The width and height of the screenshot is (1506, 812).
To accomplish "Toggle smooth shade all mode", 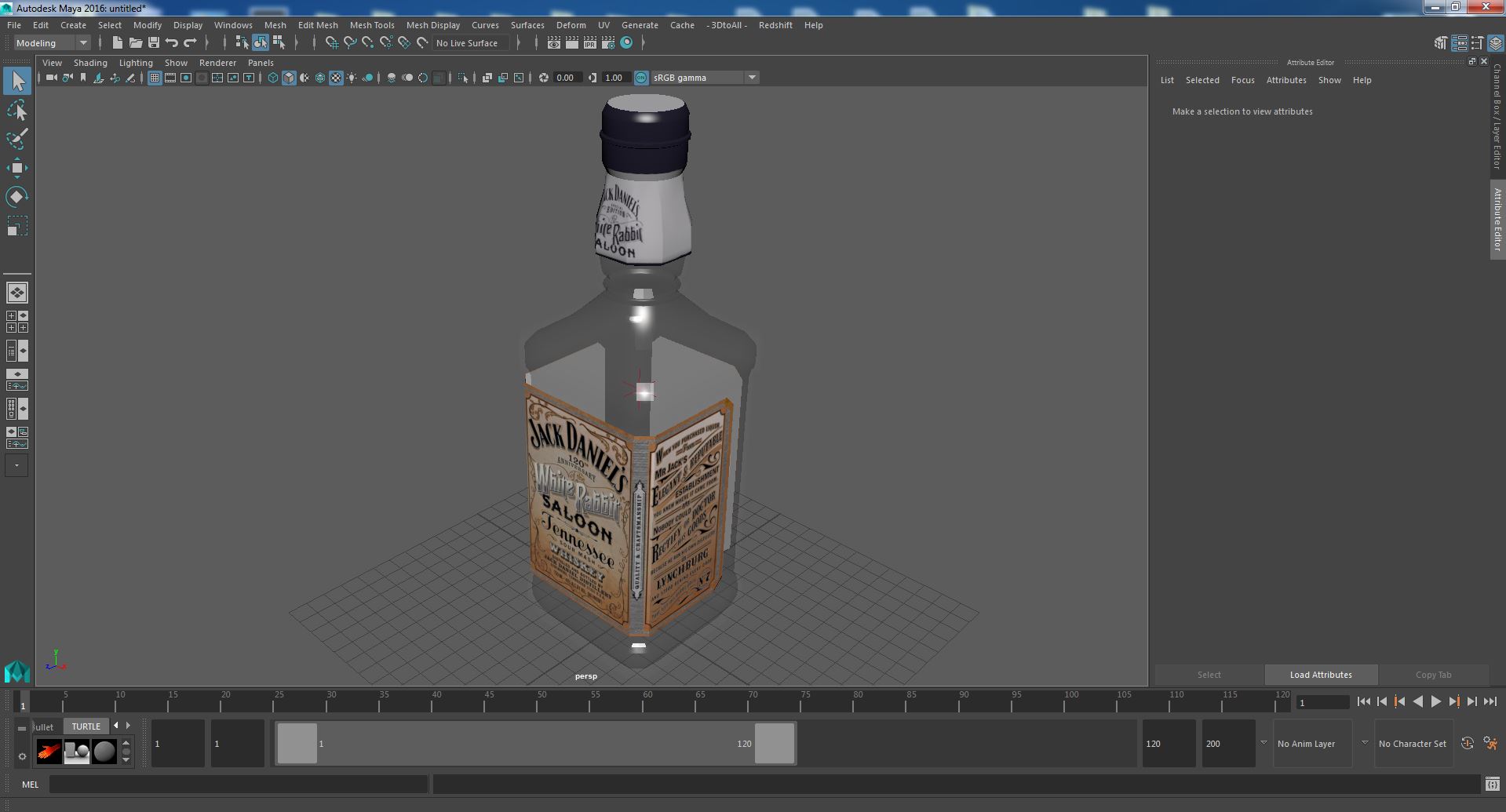I will (x=289, y=78).
